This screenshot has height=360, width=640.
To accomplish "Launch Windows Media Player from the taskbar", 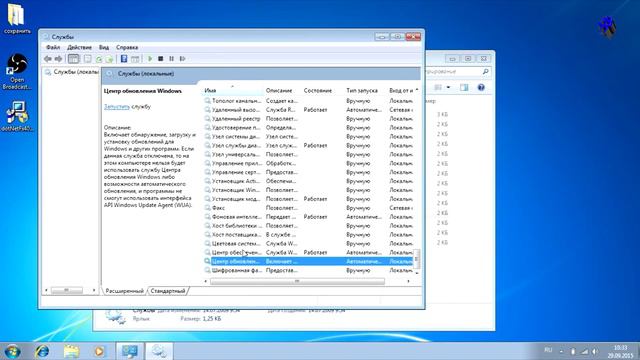I will [99, 351].
